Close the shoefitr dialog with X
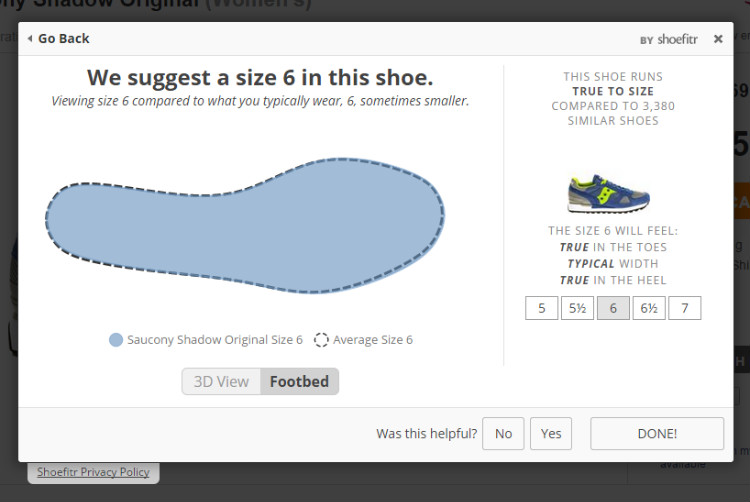This screenshot has width=750, height=502. [718, 39]
